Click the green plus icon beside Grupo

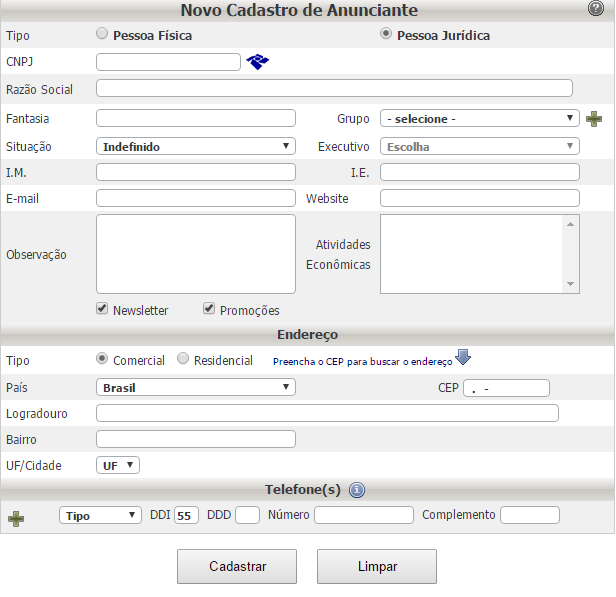(x=594, y=119)
